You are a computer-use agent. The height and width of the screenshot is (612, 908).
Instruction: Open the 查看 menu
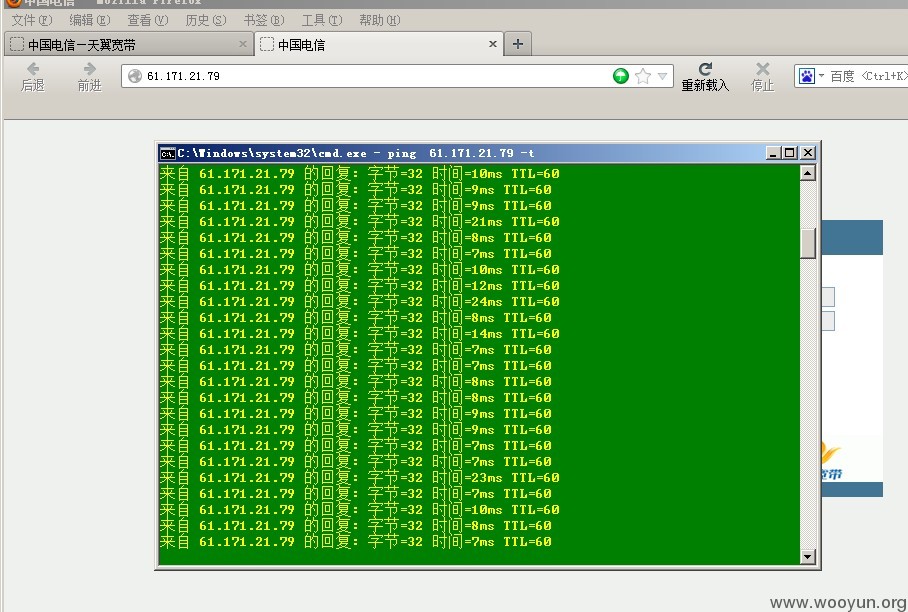(x=148, y=20)
